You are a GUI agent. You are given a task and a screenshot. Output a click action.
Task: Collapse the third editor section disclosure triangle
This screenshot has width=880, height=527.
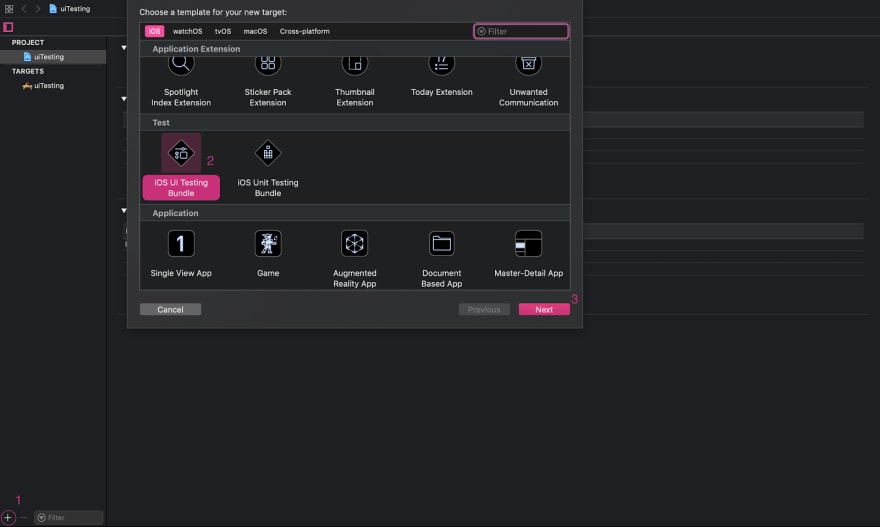pos(124,210)
